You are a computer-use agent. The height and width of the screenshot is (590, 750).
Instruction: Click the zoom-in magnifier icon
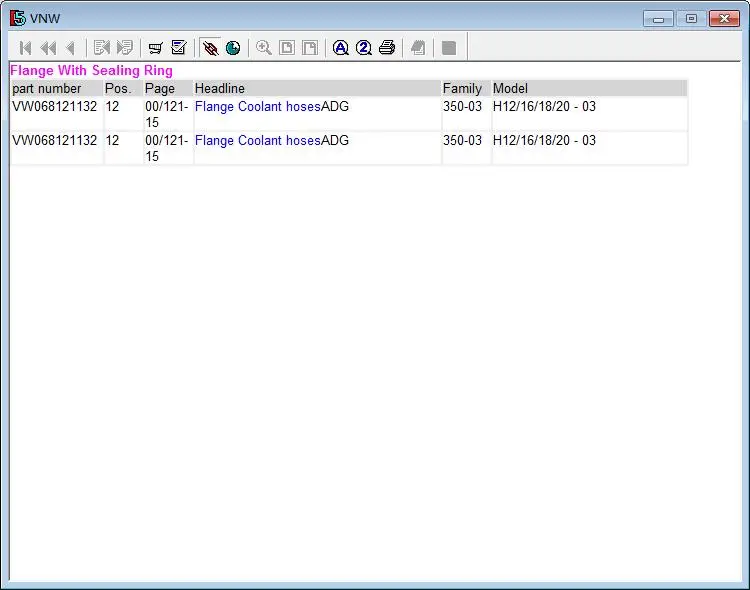[264, 48]
